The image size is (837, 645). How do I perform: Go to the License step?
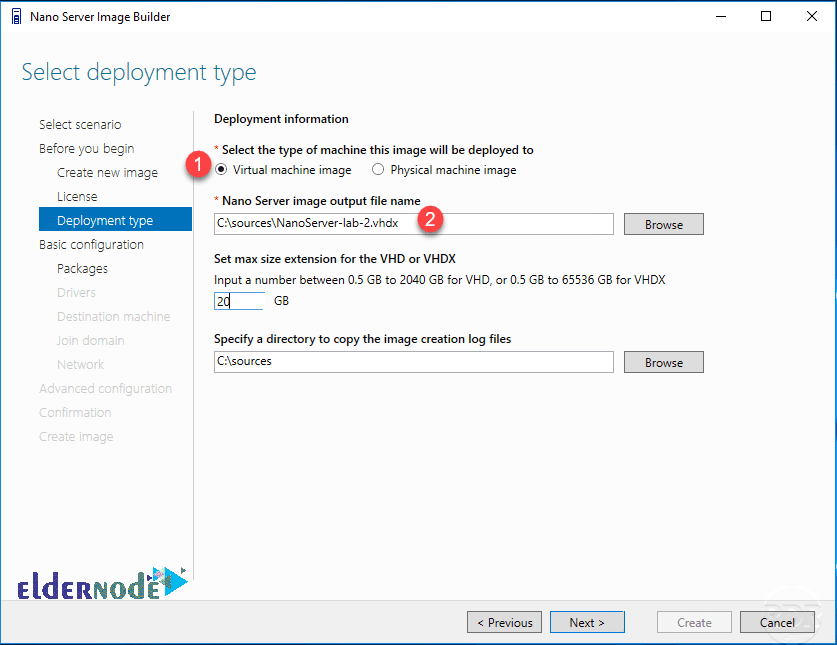(x=77, y=196)
